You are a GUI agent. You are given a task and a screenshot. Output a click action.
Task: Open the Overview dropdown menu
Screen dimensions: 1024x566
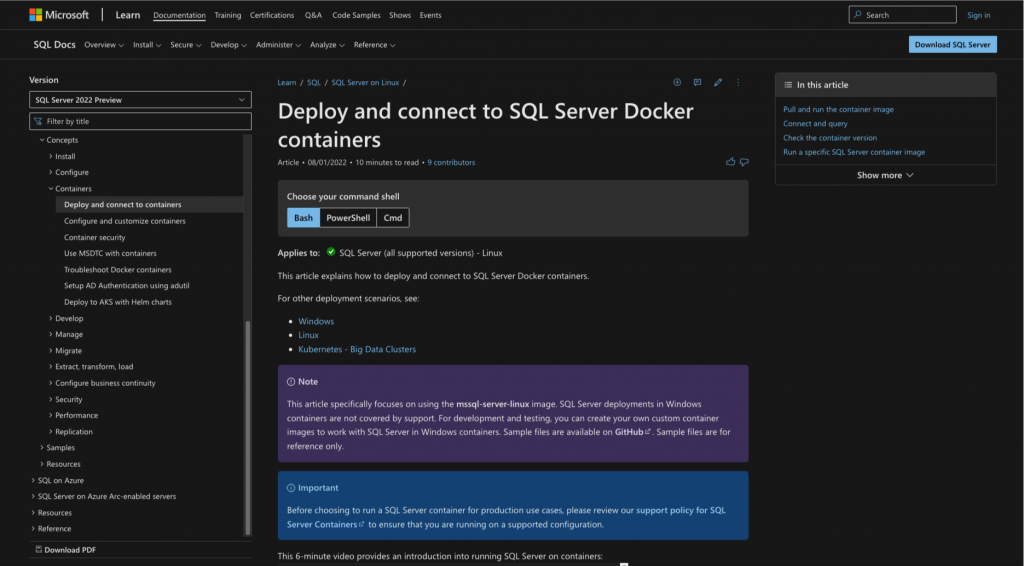click(104, 45)
